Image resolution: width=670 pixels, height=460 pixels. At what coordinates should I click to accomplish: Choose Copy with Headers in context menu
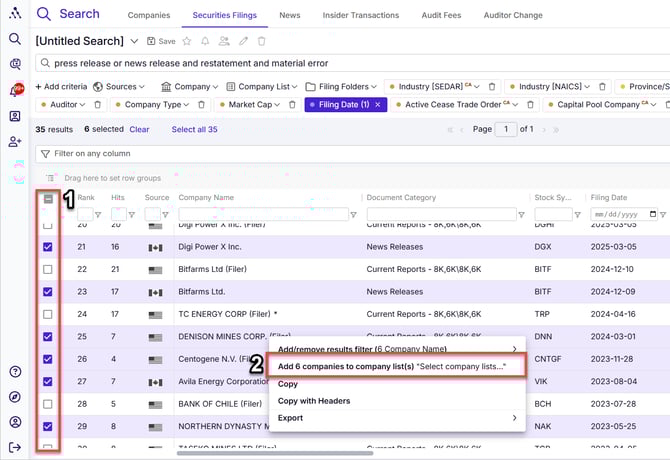(314, 401)
